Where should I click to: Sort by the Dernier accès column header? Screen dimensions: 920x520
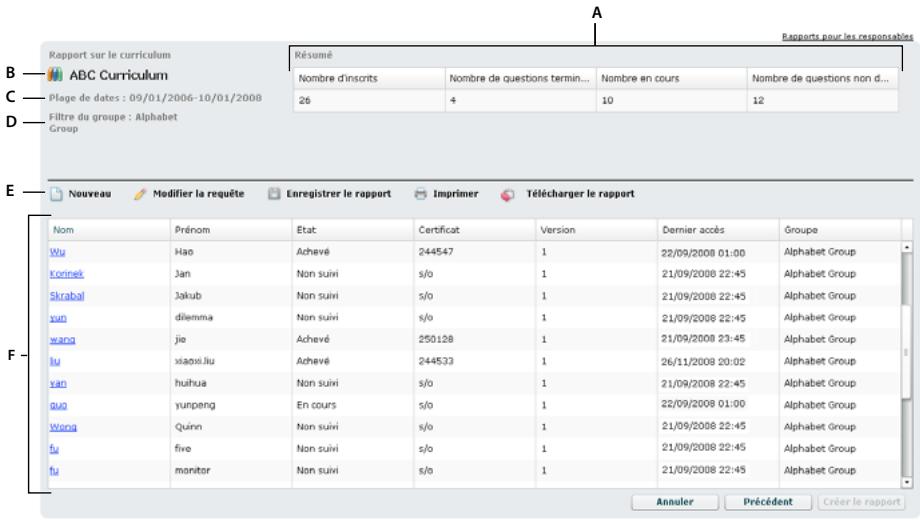pos(719,230)
